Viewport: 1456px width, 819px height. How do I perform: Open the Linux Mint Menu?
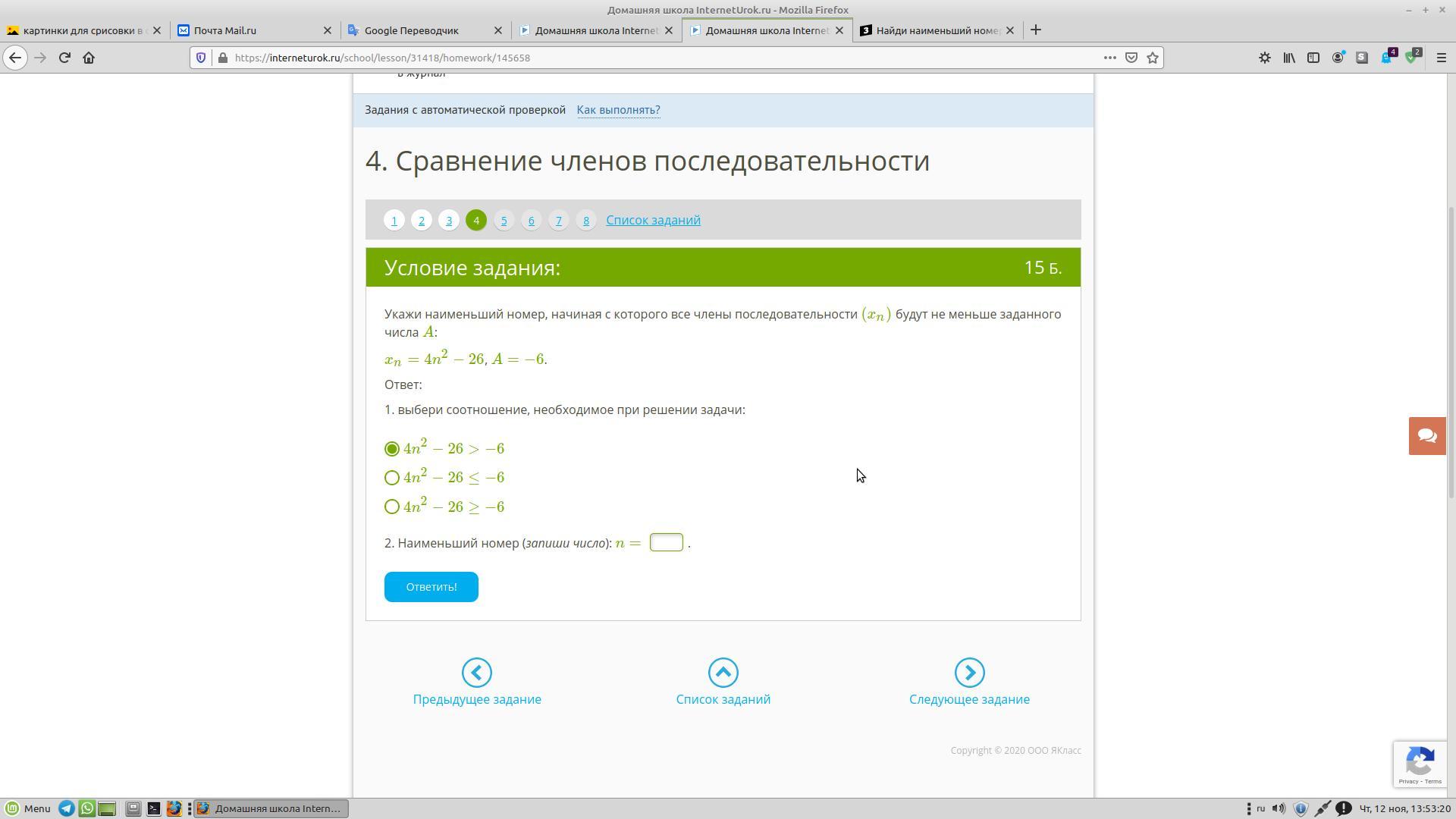coord(28,808)
